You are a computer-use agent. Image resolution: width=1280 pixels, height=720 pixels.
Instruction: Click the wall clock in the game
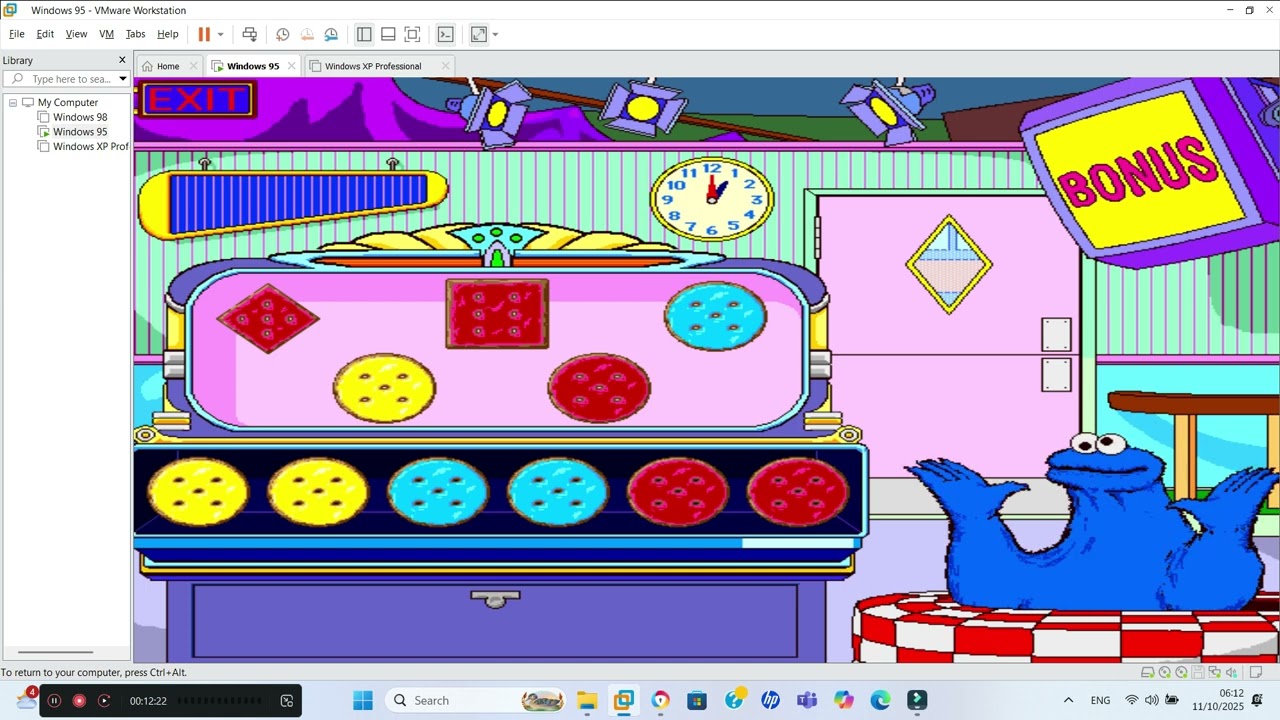[712, 198]
